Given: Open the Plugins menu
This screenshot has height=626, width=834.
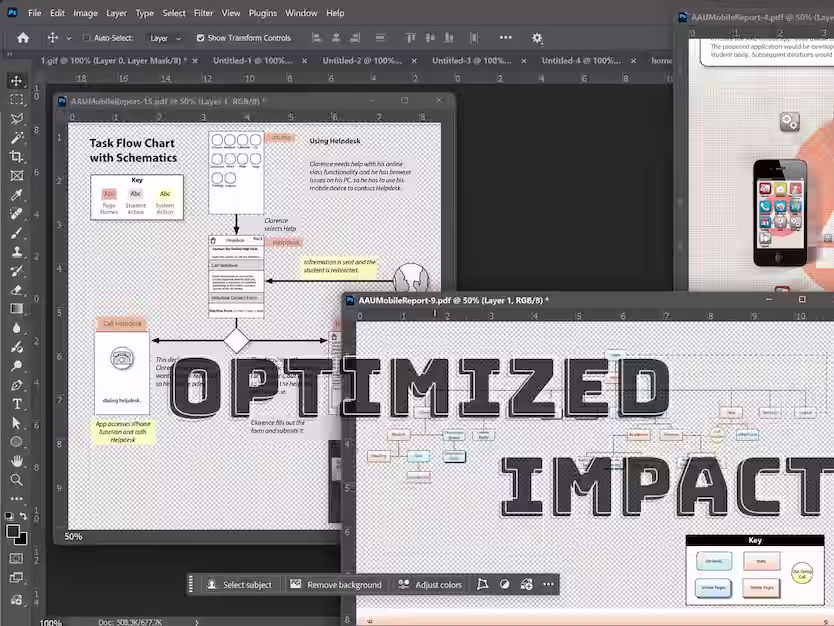Looking at the screenshot, I should tap(263, 13).
